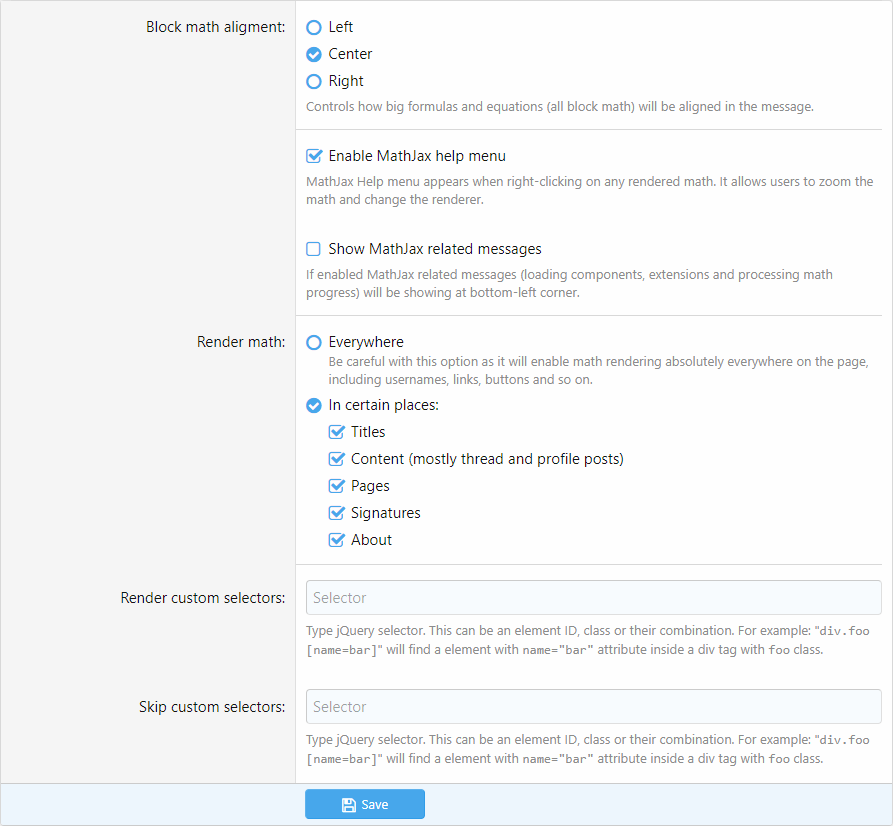Image resolution: width=893 pixels, height=826 pixels.
Task: Enable Show MathJax related messages
Action: (314, 249)
